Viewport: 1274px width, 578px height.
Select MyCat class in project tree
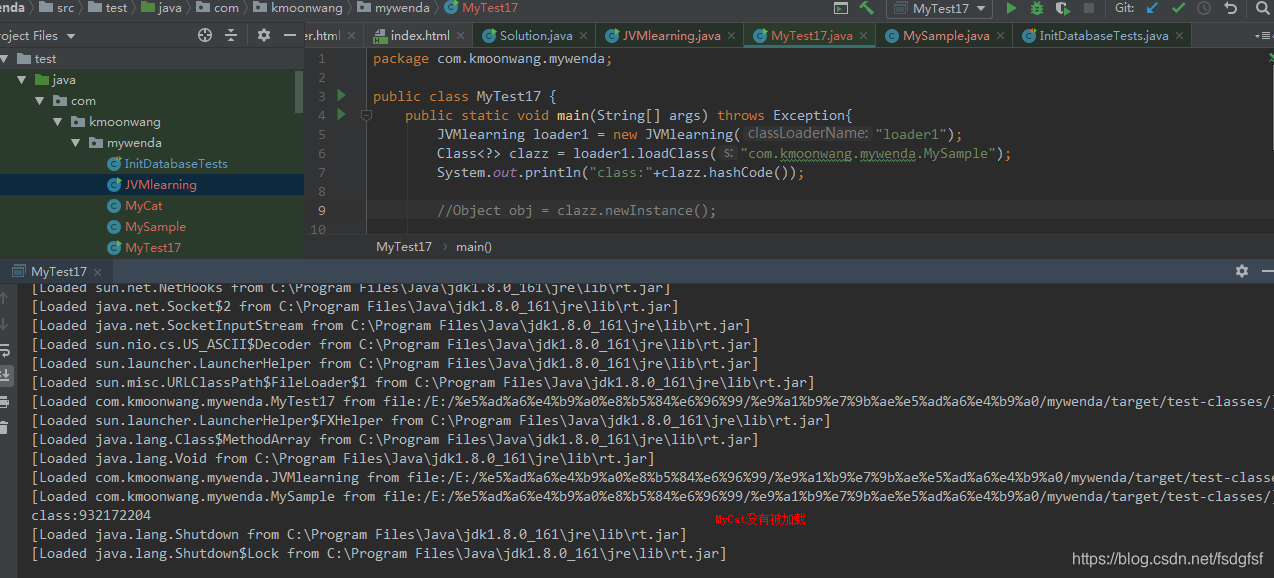(x=152, y=206)
